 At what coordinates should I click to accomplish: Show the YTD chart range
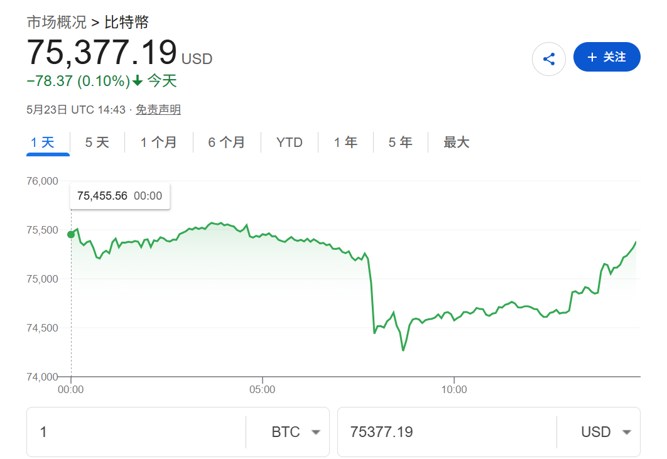[x=289, y=142]
